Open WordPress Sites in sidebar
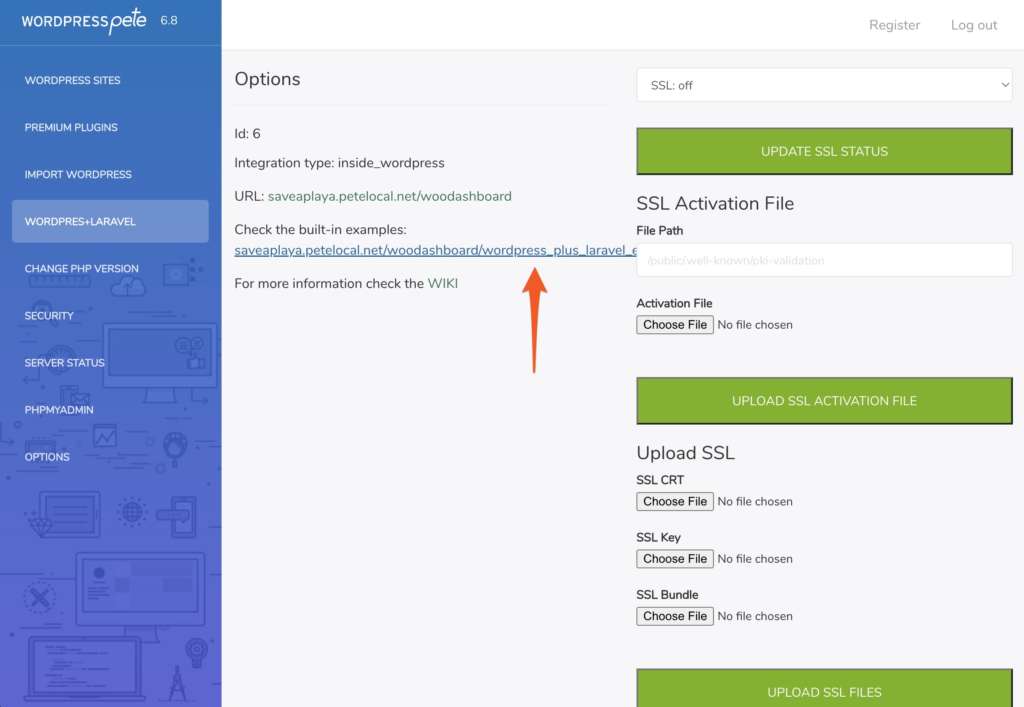1024x707 pixels. [x=72, y=81]
